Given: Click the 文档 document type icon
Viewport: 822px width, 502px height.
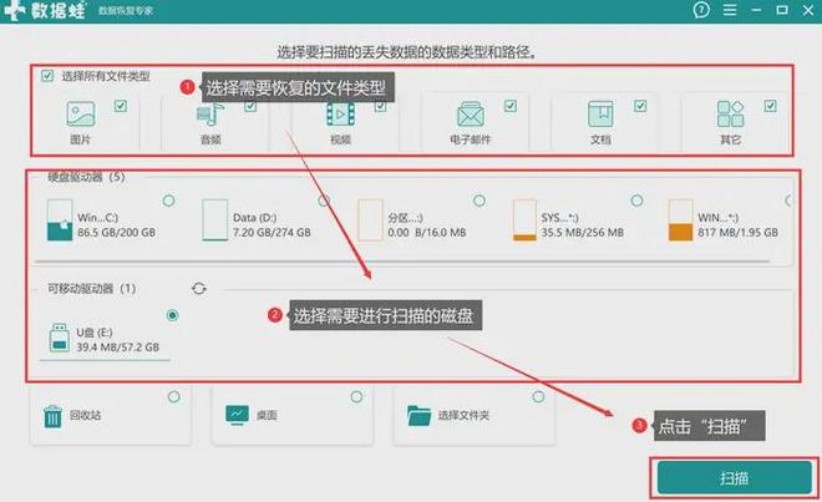Looking at the screenshot, I should pos(600,114).
